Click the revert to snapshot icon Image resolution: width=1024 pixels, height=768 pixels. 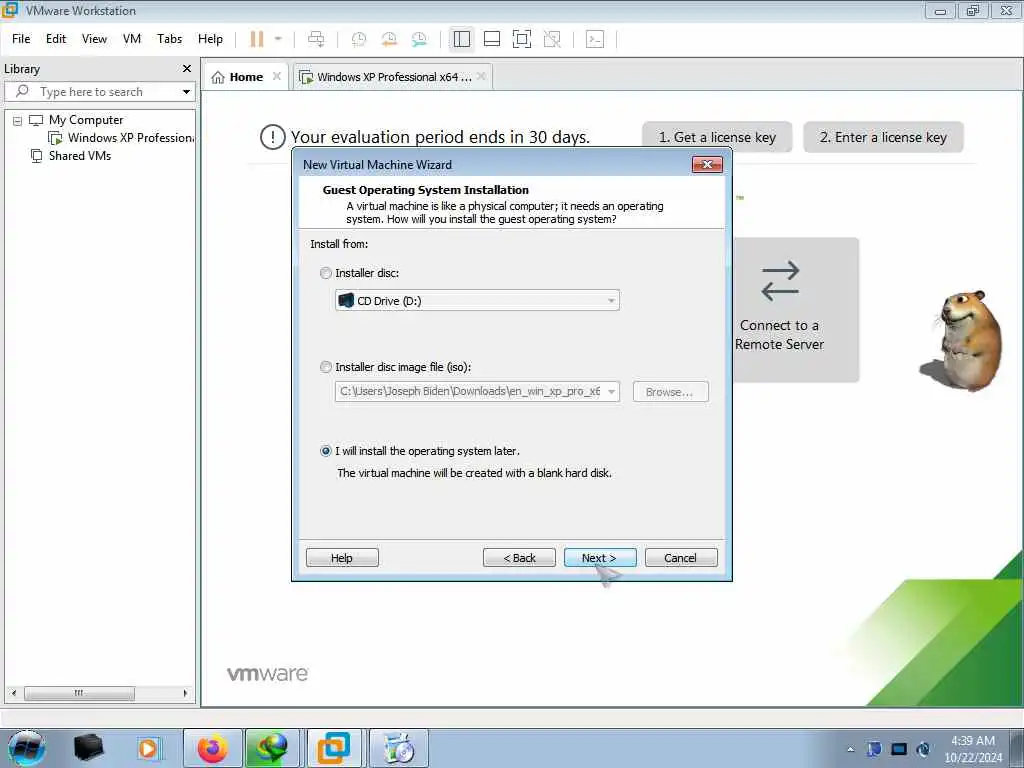tap(389, 39)
